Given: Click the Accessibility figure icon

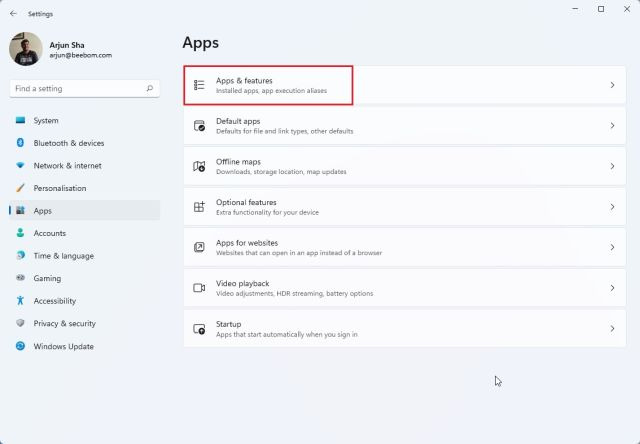Looking at the screenshot, I should click(x=20, y=300).
